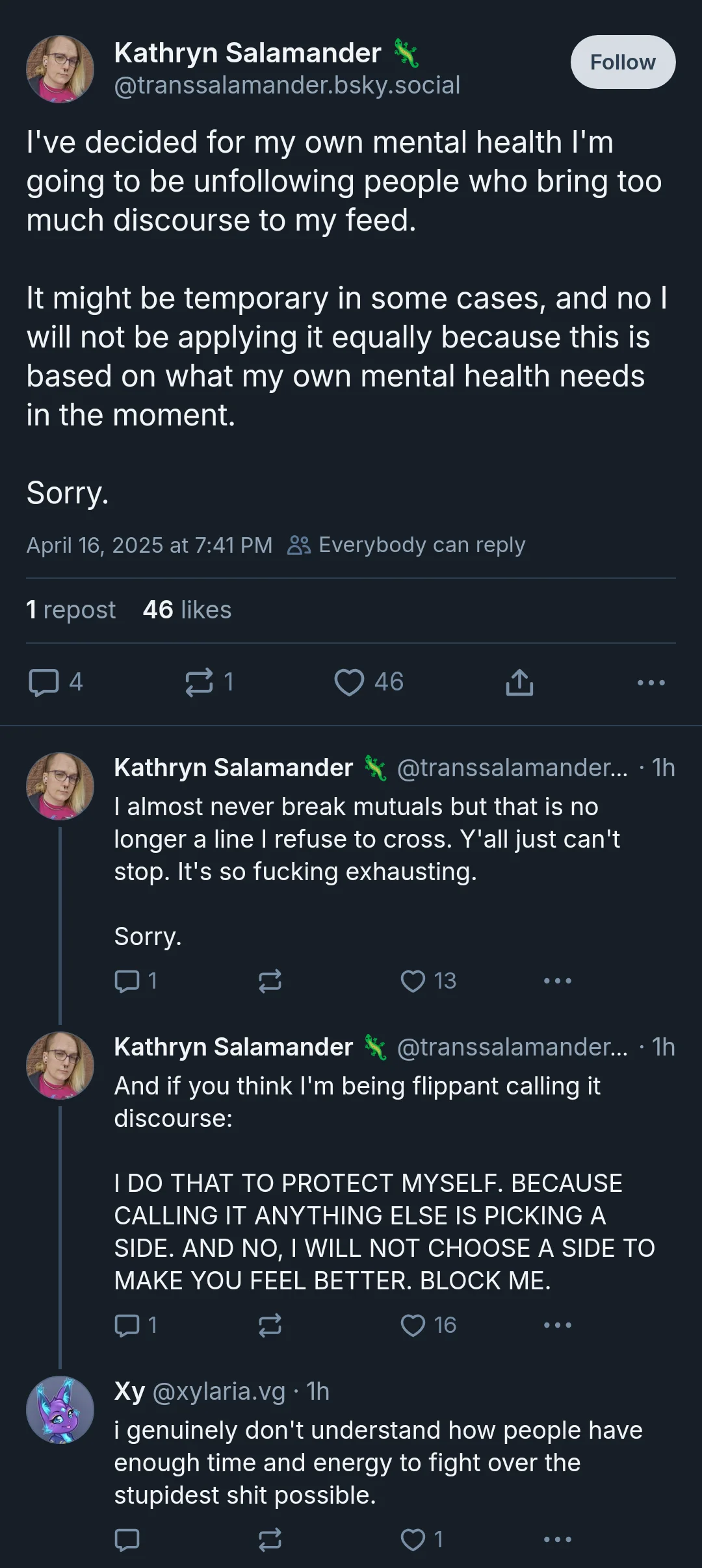
Task: Like Xy's reply with 1 like
Action: pos(421,1539)
